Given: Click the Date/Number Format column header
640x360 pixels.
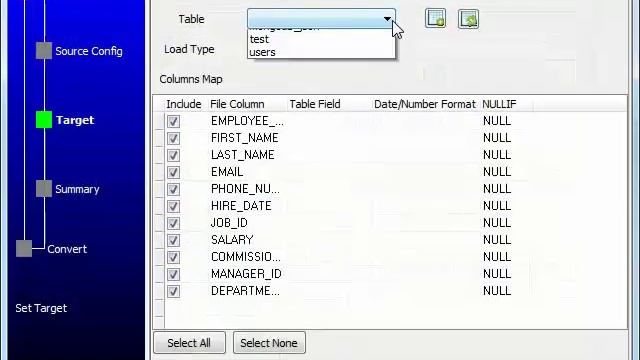Looking at the screenshot, I should point(425,104).
